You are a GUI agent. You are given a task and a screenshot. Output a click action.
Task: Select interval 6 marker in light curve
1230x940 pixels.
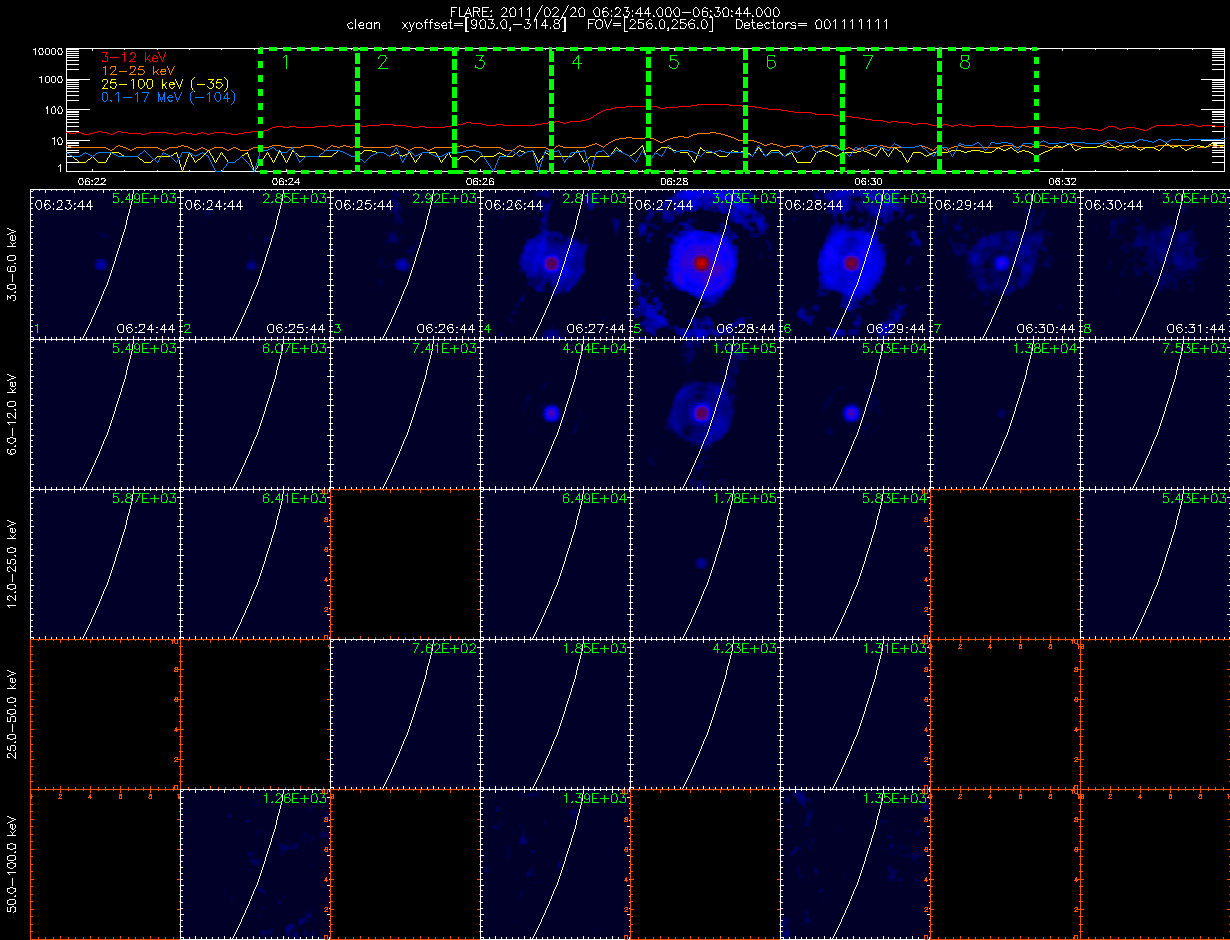pyautogui.click(x=770, y=63)
